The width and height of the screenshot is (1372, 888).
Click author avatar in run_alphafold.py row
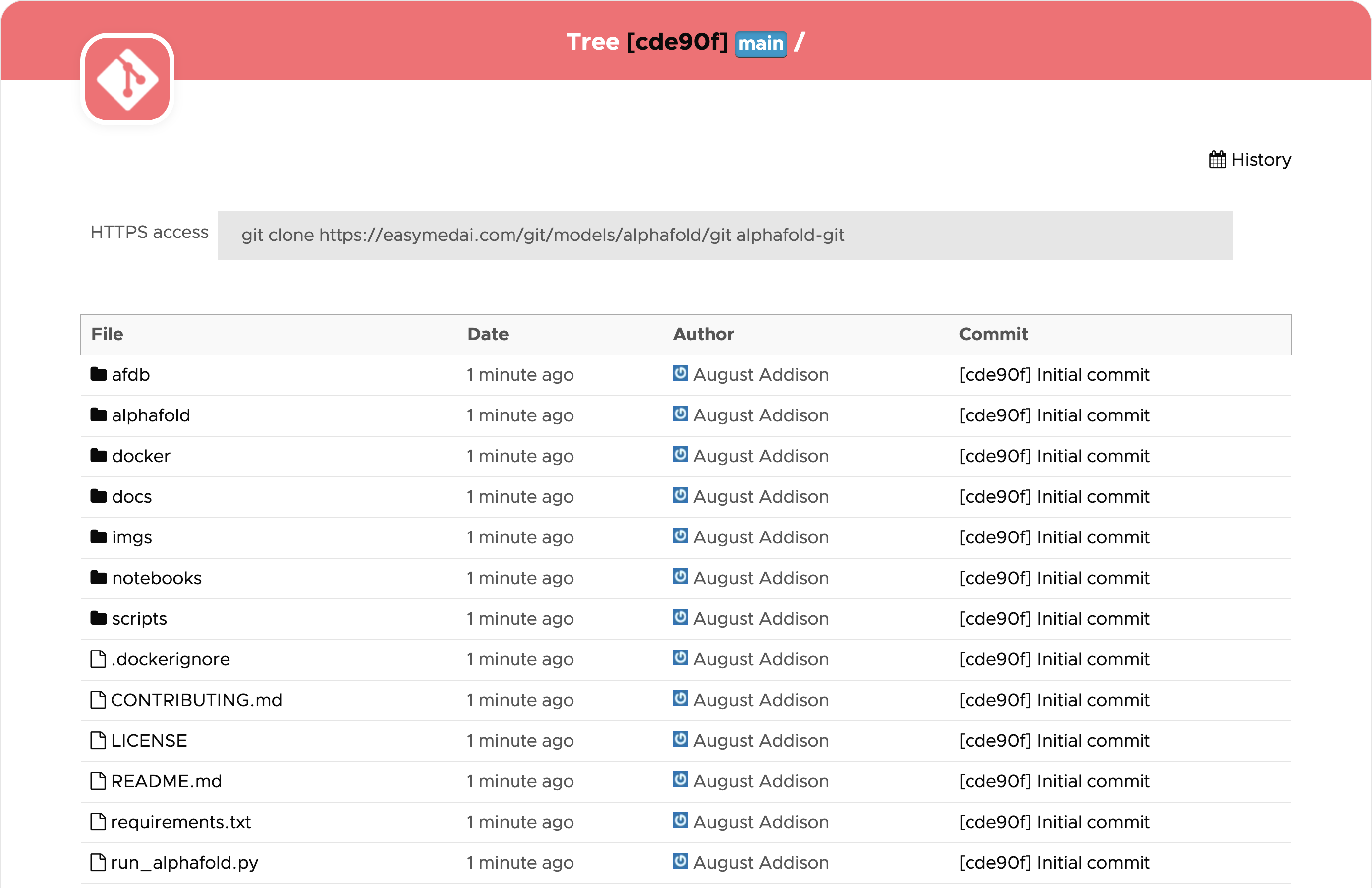click(x=680, y=861)
